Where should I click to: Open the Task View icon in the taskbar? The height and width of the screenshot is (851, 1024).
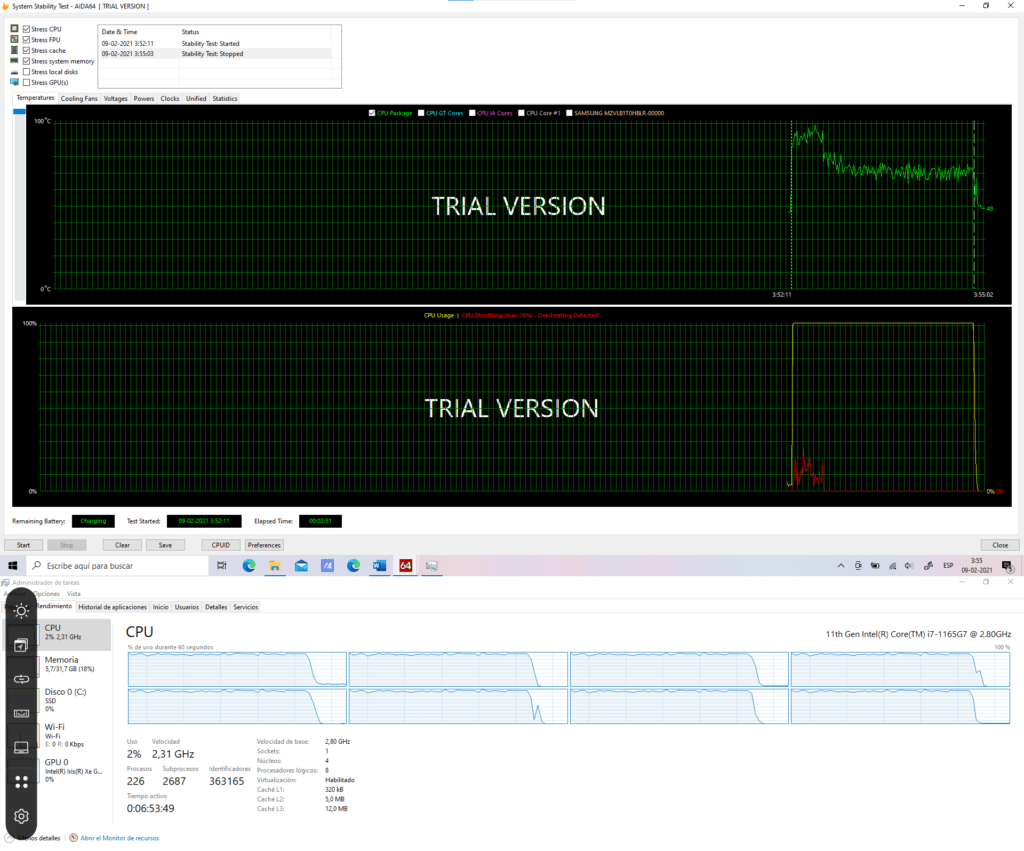pyautogui.click(x=223, y=566)
